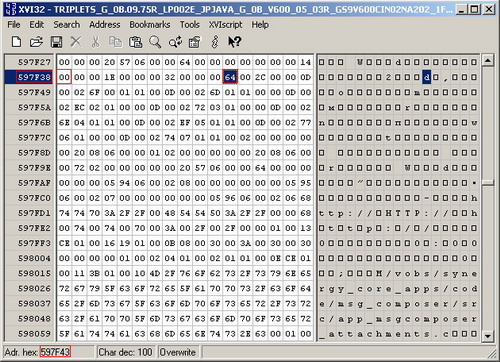Open the Tools menu
Image resolution: width=500 pixels, height=362 pixels.
coord(190,25)
